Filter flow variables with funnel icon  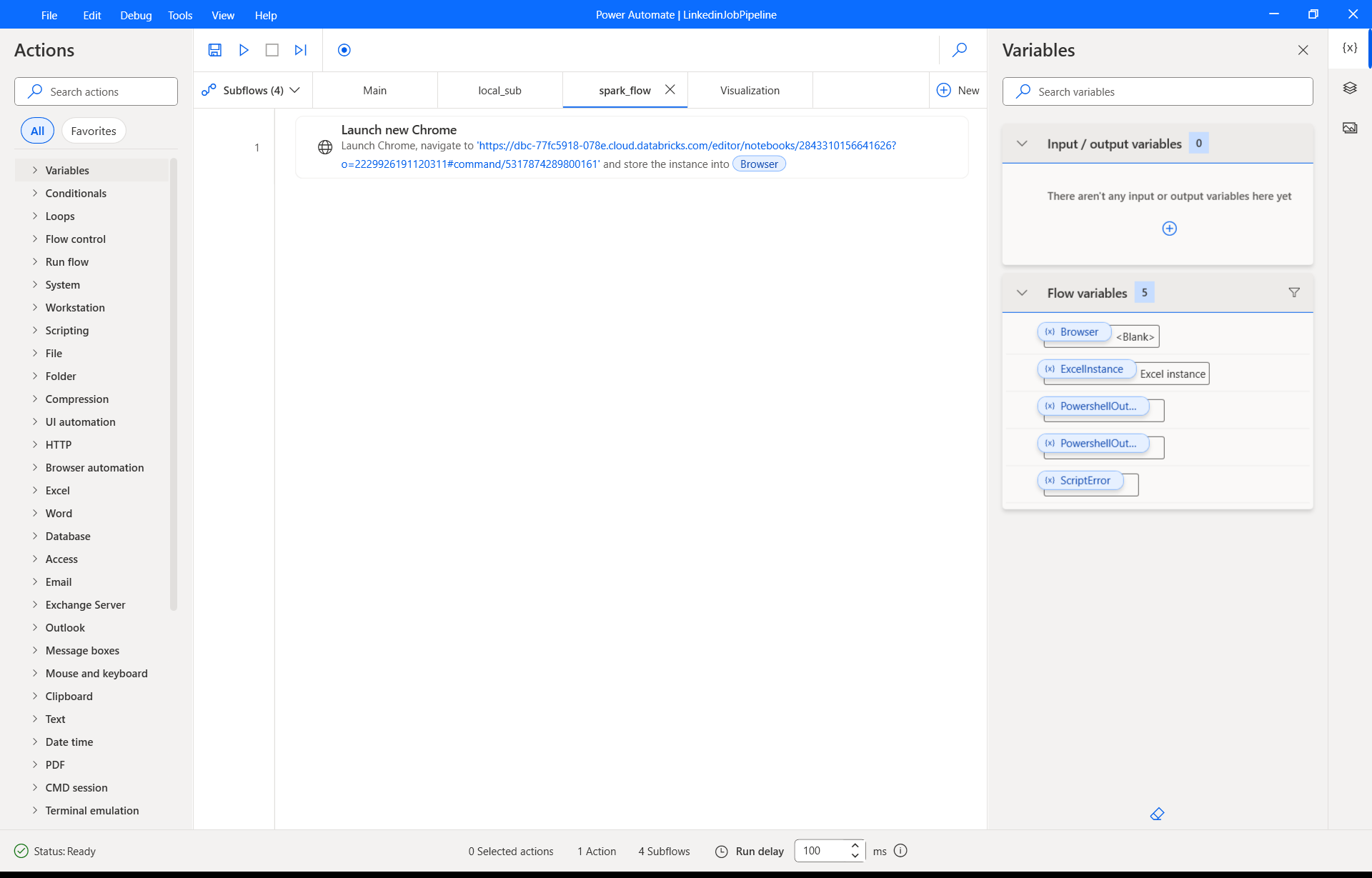click(1293, 293)
